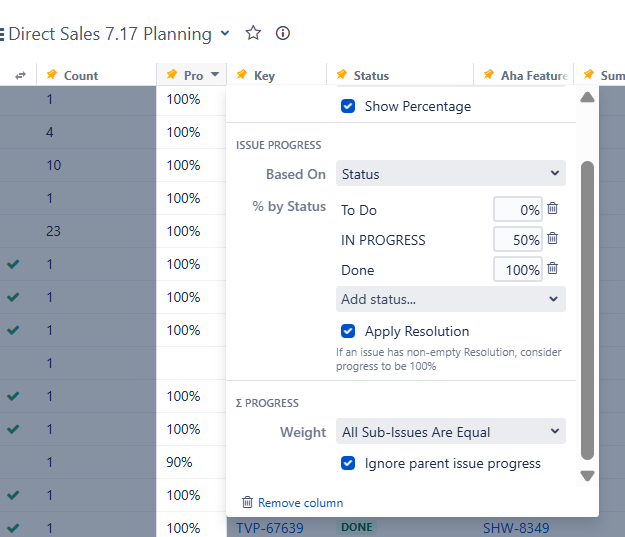Delete the To Do status row
Screen dimensions: 625x537
click(552, 208)
